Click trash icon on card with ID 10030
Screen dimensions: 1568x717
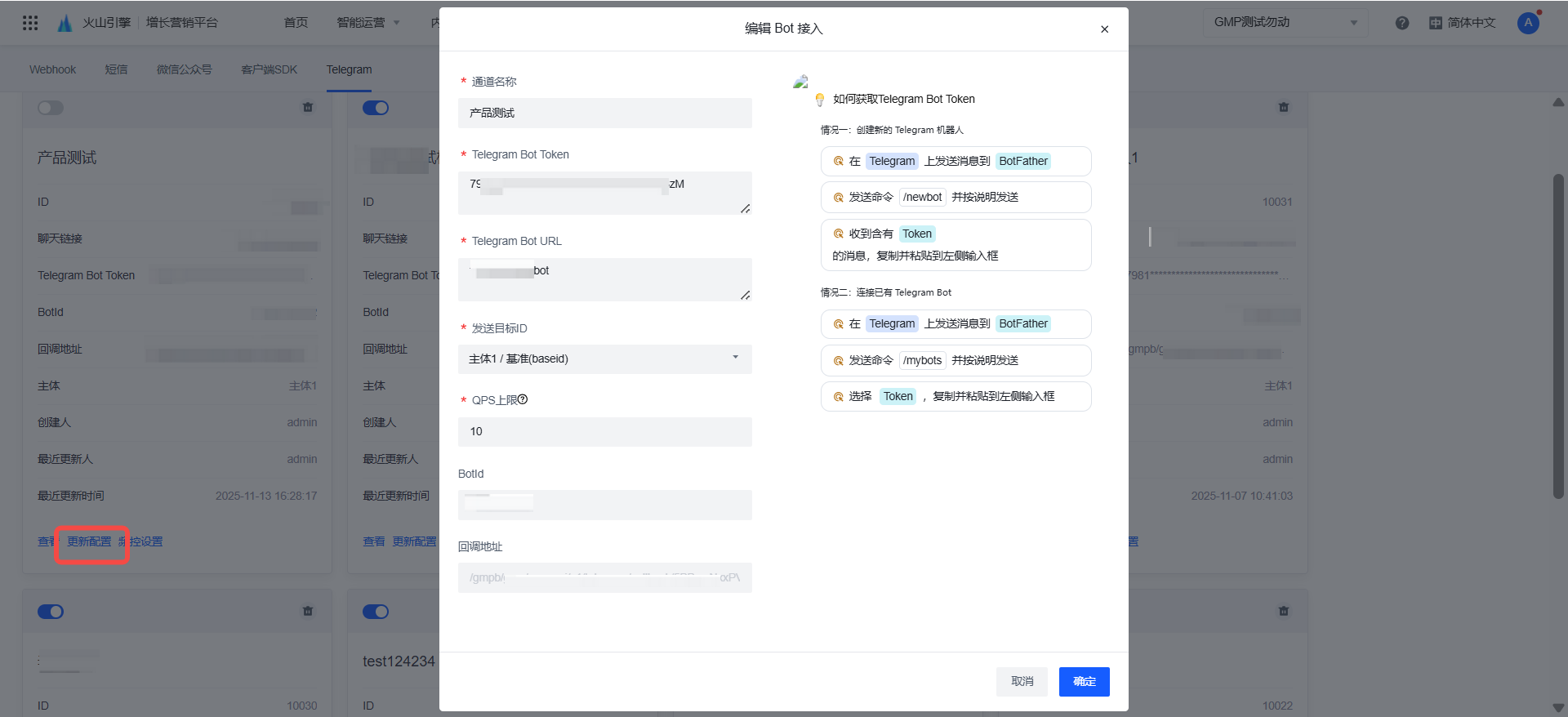[308, 611]
